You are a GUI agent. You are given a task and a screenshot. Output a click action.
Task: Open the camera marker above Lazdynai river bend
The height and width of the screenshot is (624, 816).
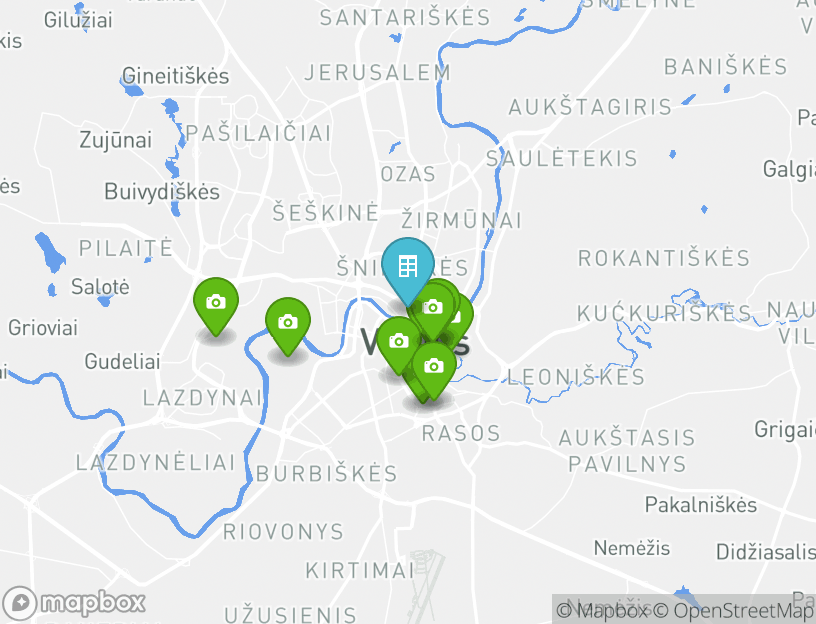[288, 326]
